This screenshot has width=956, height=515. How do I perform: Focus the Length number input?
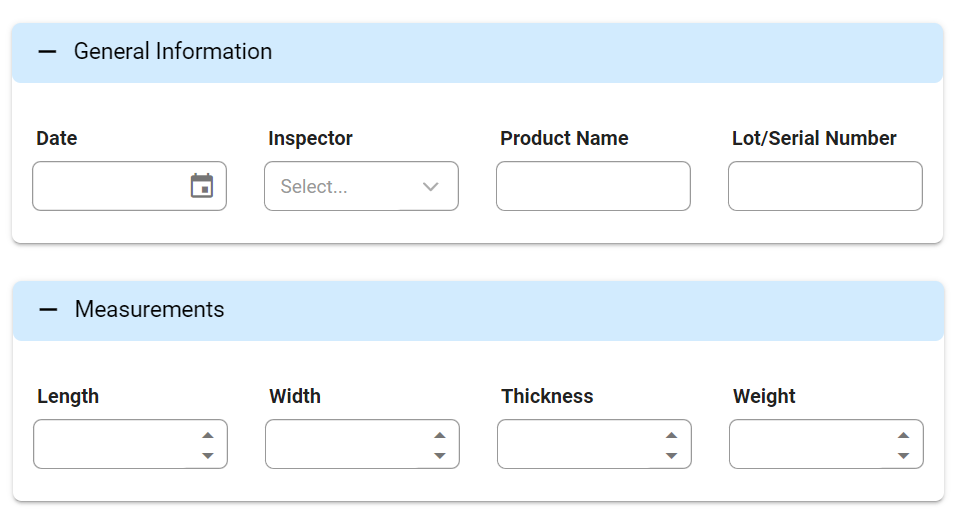[x=112, y=445]
